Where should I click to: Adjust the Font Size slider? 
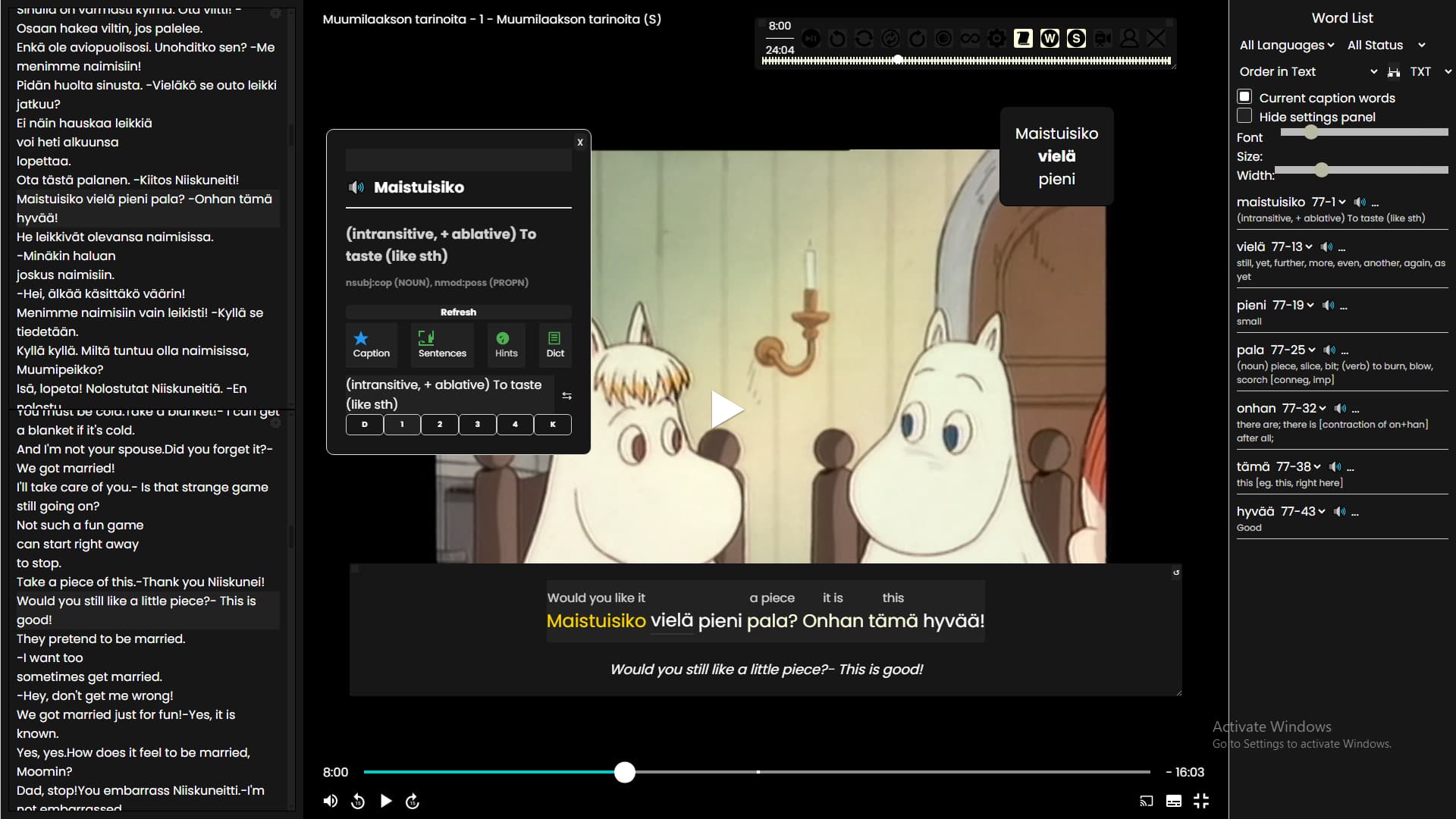pyautogui.click(x=1310, y=132)
